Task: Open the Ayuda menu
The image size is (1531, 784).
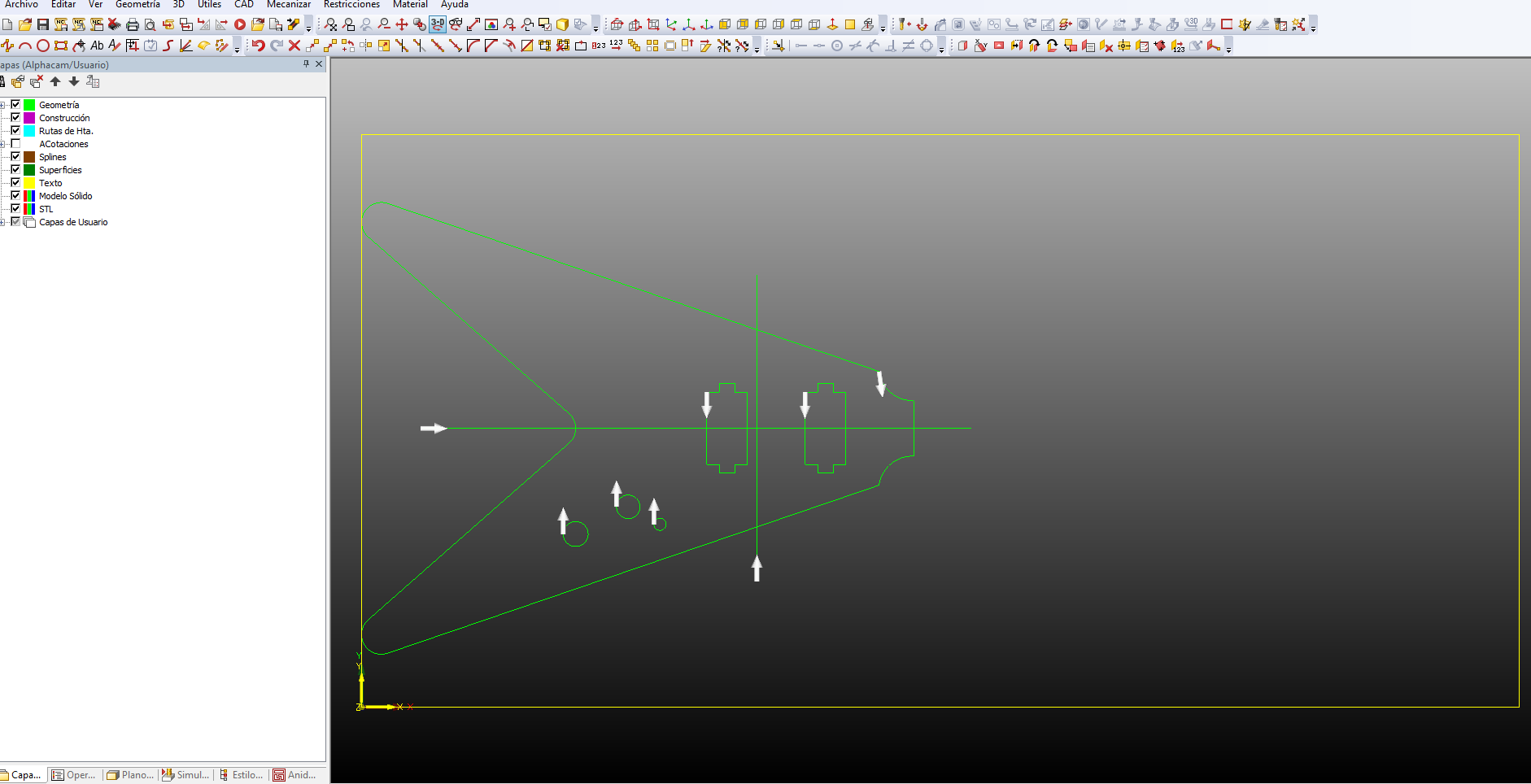Action: (455, 5)
